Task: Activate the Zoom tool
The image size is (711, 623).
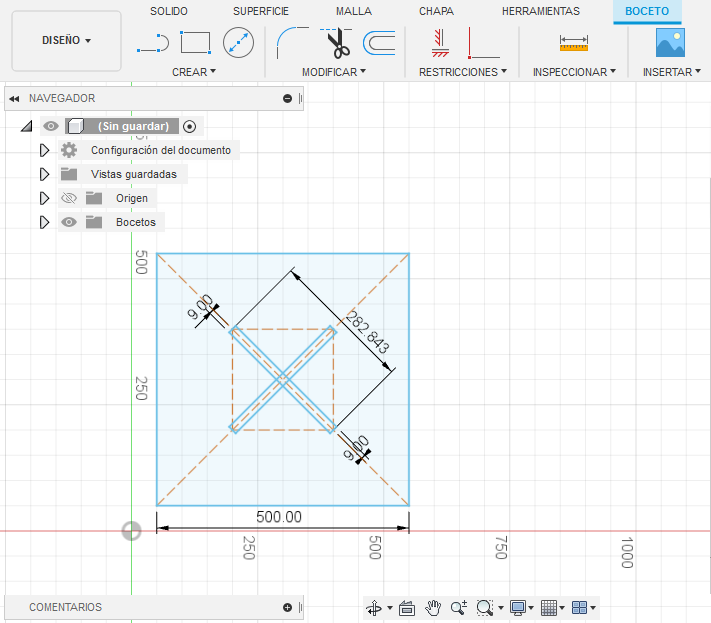Action: click(x=459, y=608)
